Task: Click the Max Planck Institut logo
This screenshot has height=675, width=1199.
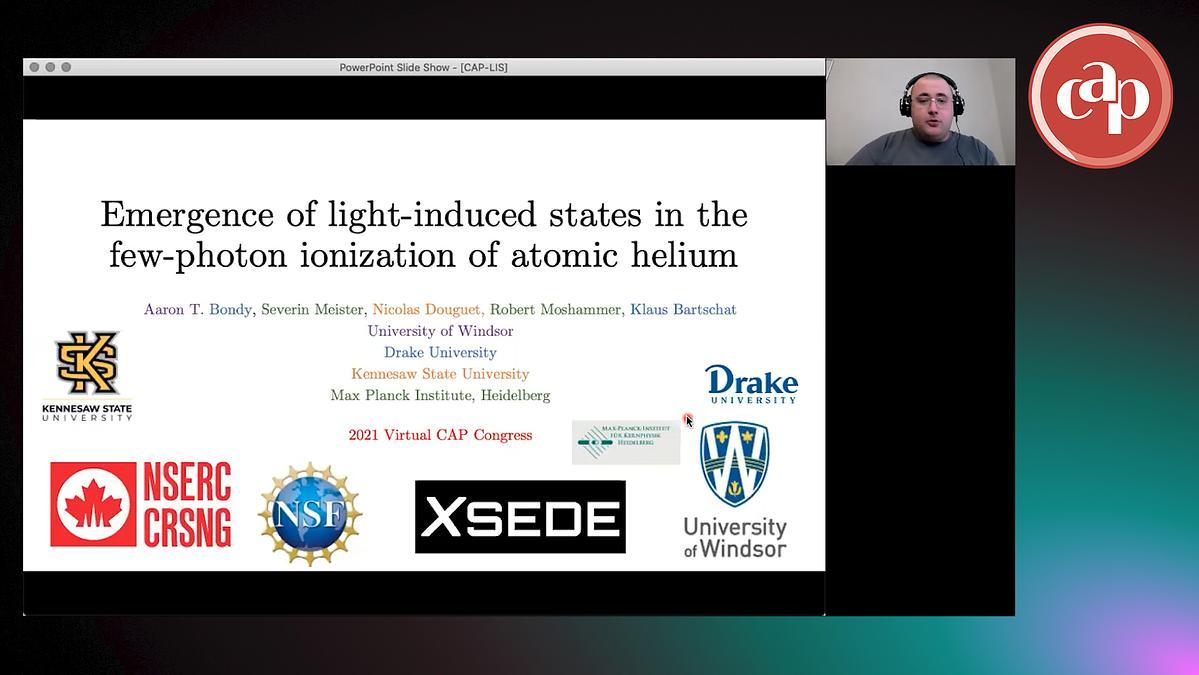Action: pos(625,442)
